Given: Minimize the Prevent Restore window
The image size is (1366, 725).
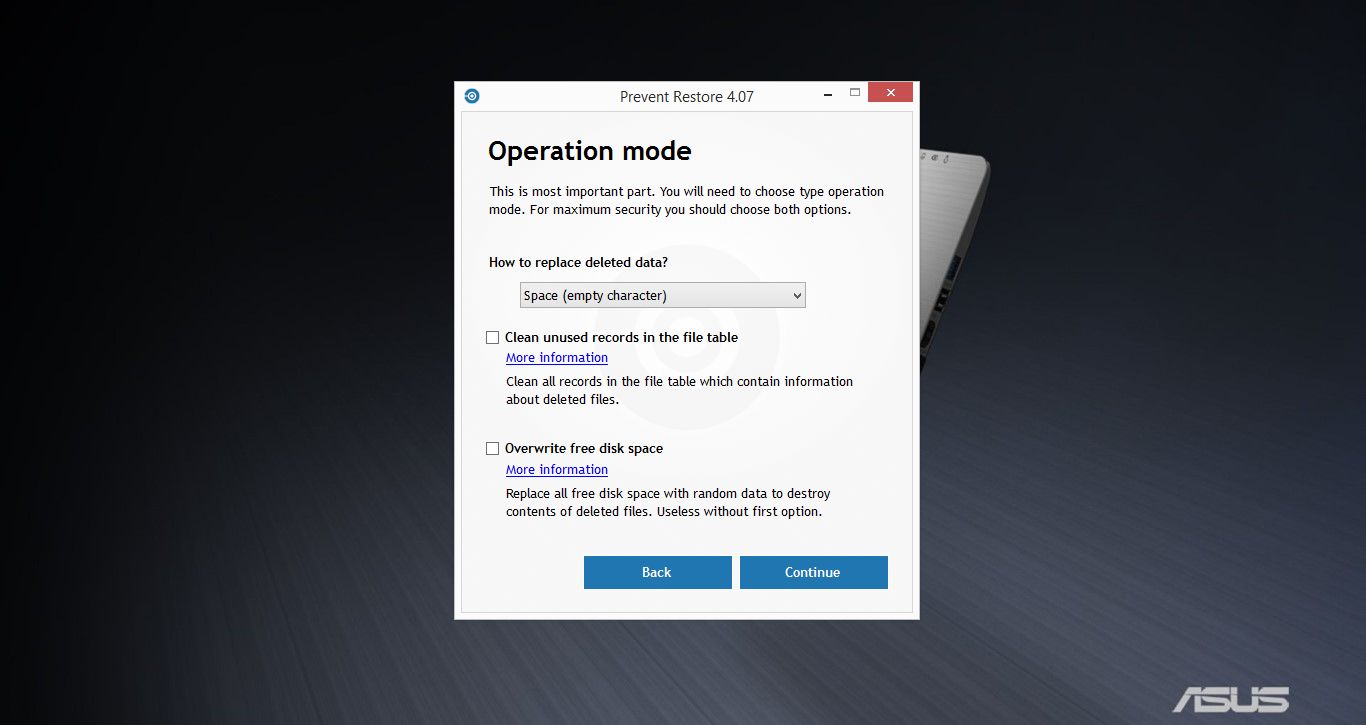Looking at the screenshot, I should point(828,94).
